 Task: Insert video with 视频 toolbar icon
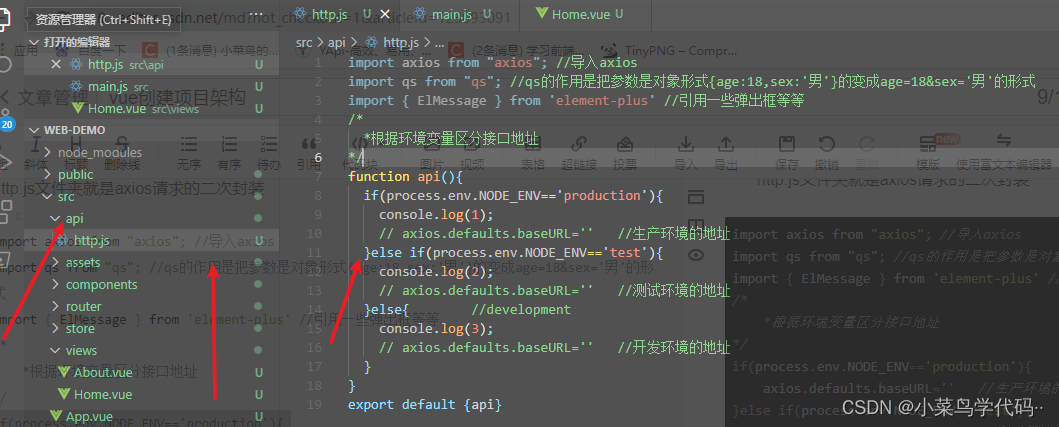coord(472,144)
